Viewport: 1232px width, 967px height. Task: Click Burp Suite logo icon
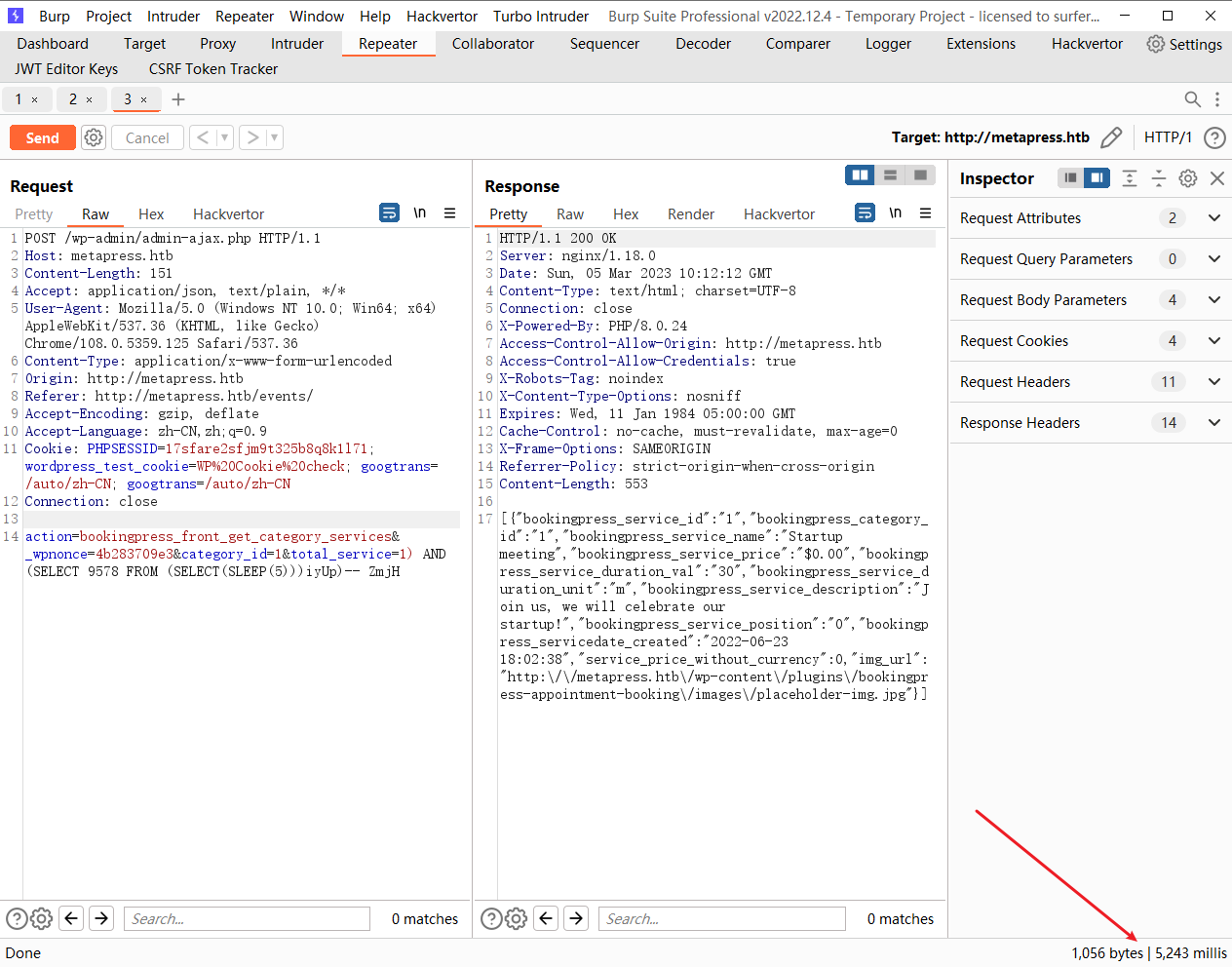coord(16,16)
